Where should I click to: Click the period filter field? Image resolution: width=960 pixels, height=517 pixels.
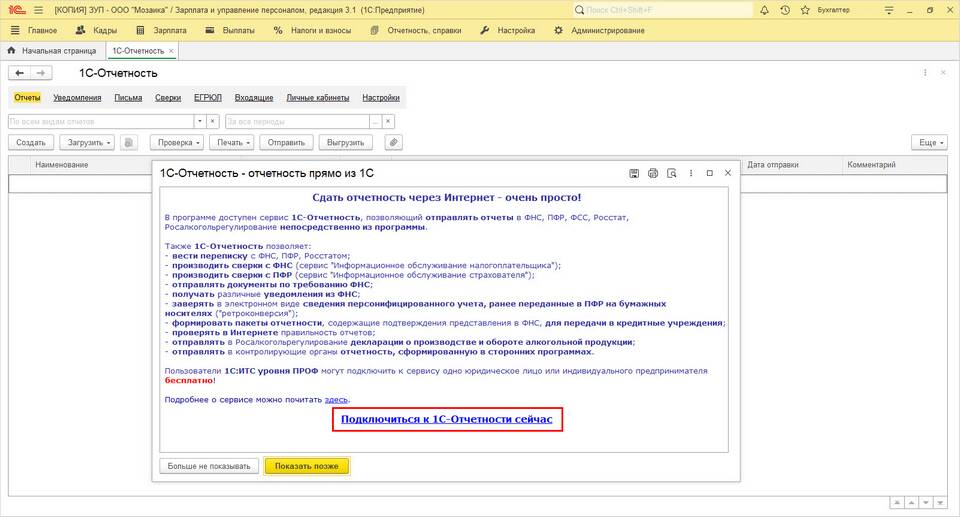coord(298,121)
